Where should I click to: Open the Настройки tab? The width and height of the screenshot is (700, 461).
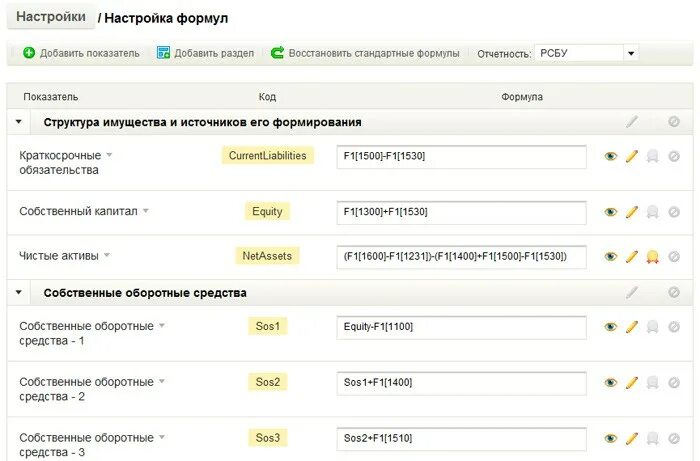coord(50,17)
